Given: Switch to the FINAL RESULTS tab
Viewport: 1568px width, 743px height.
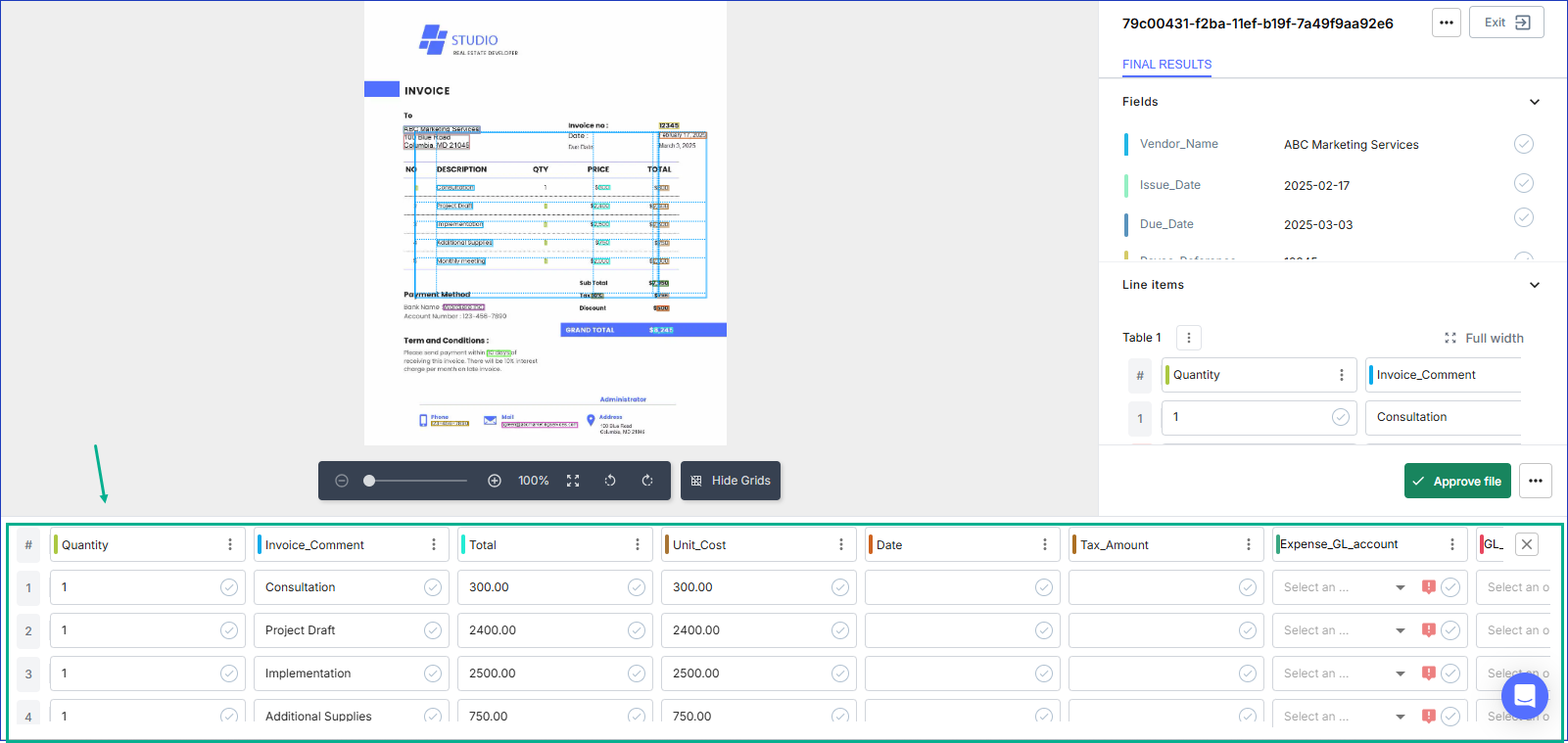Looking at the screenshot, I should click(x=1166, y=65).
